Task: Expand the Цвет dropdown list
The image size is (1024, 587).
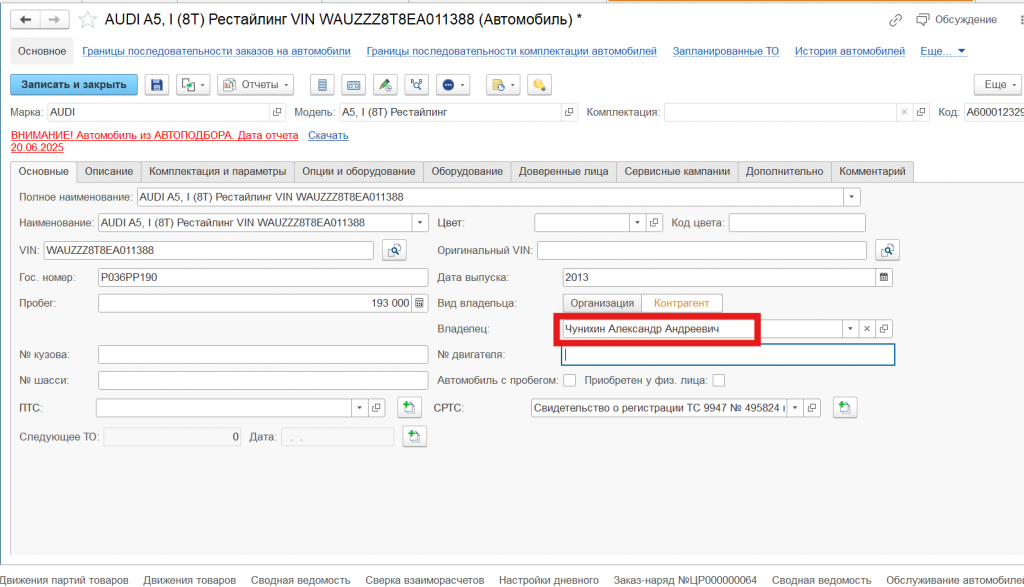Action: tap(636, 222)
